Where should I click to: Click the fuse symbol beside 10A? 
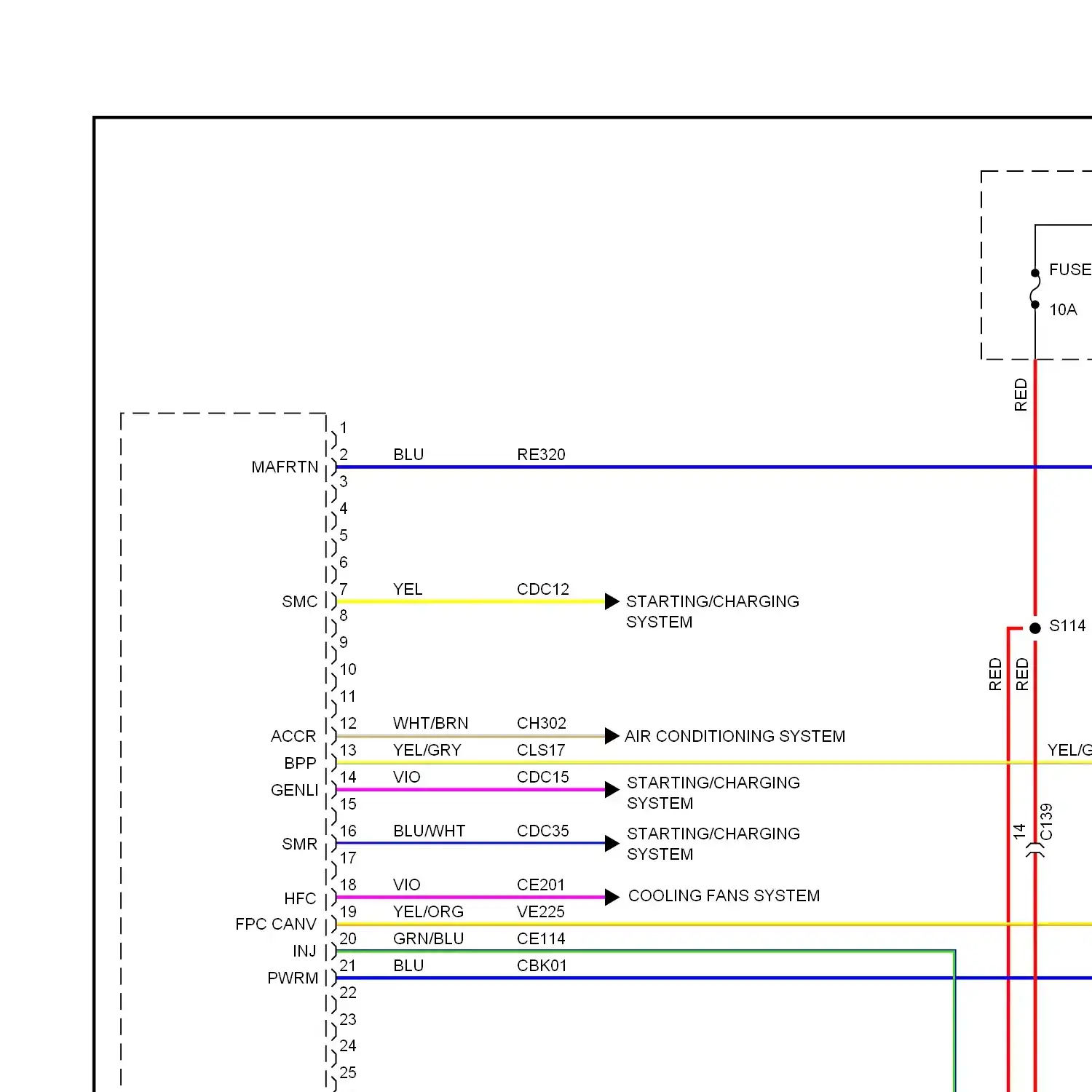pyautogui.click(x=1035, y=288)
